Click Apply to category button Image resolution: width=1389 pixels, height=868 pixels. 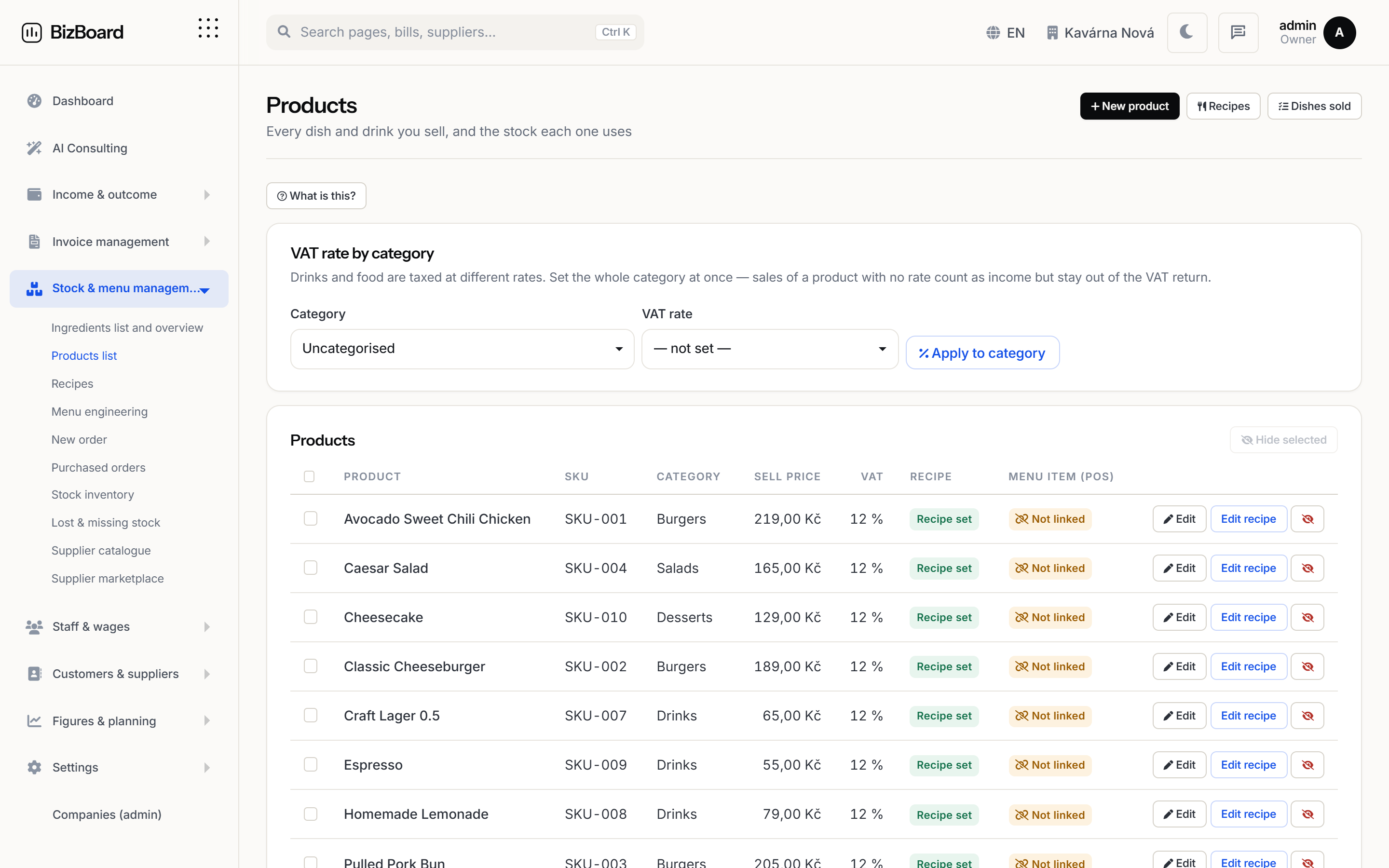point(982,353)
